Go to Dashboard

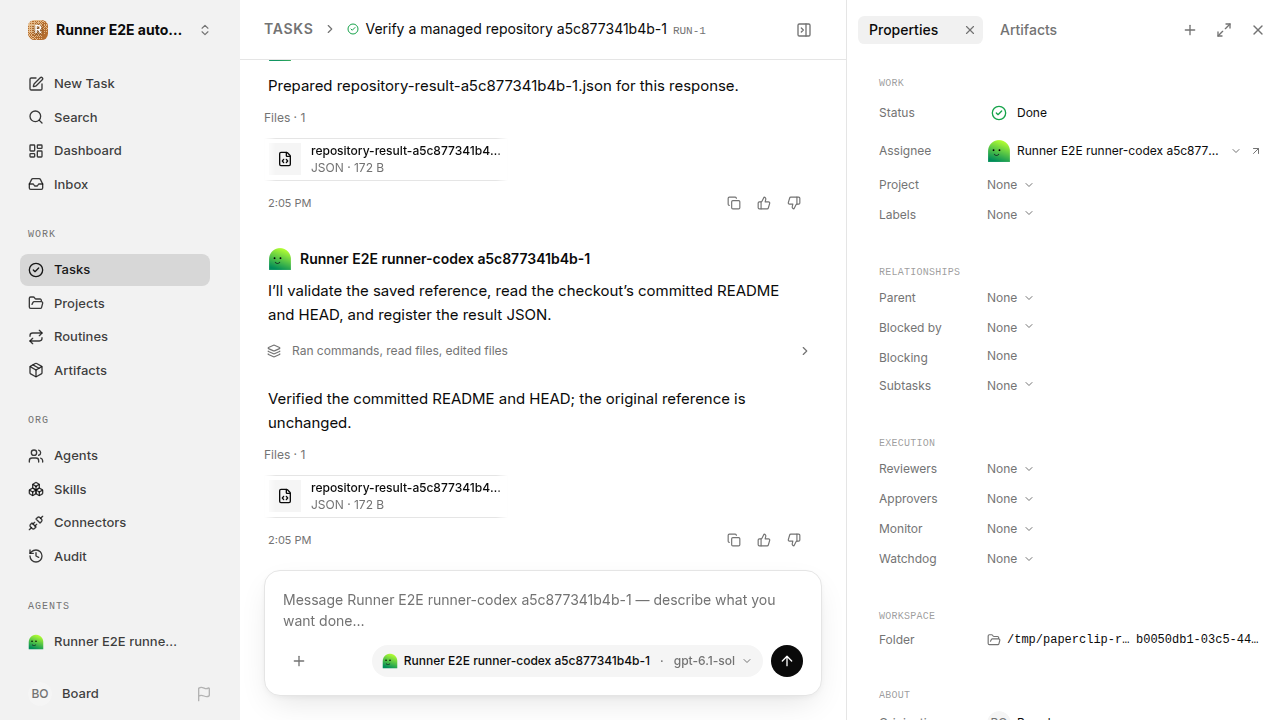pyautogui.click(x=115, y=151)
